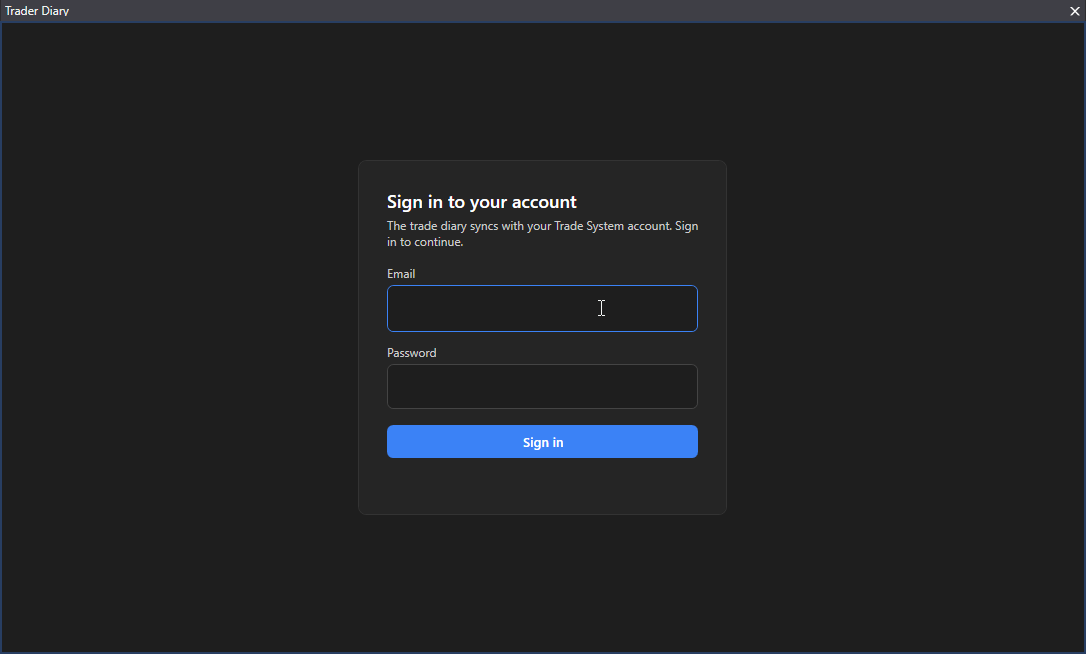This screenshot has height=654, width=1086.
Task: Select the 'Sign in to your account' heading
Action: 481,202
